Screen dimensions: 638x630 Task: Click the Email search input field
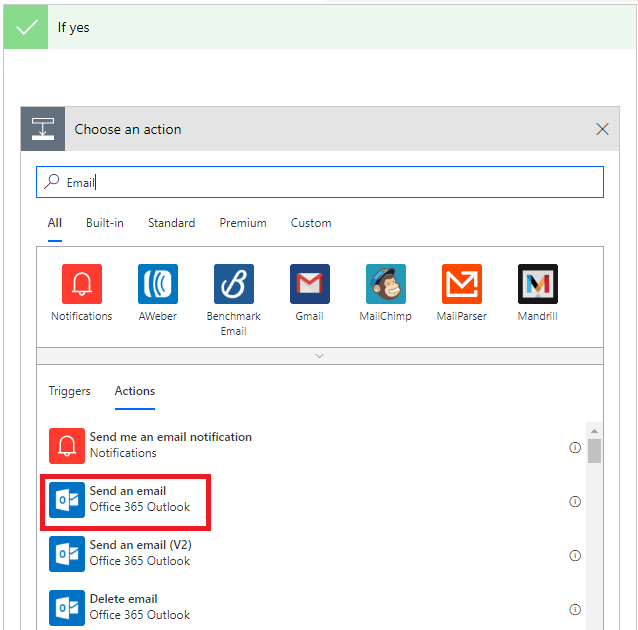pos(320,182)
